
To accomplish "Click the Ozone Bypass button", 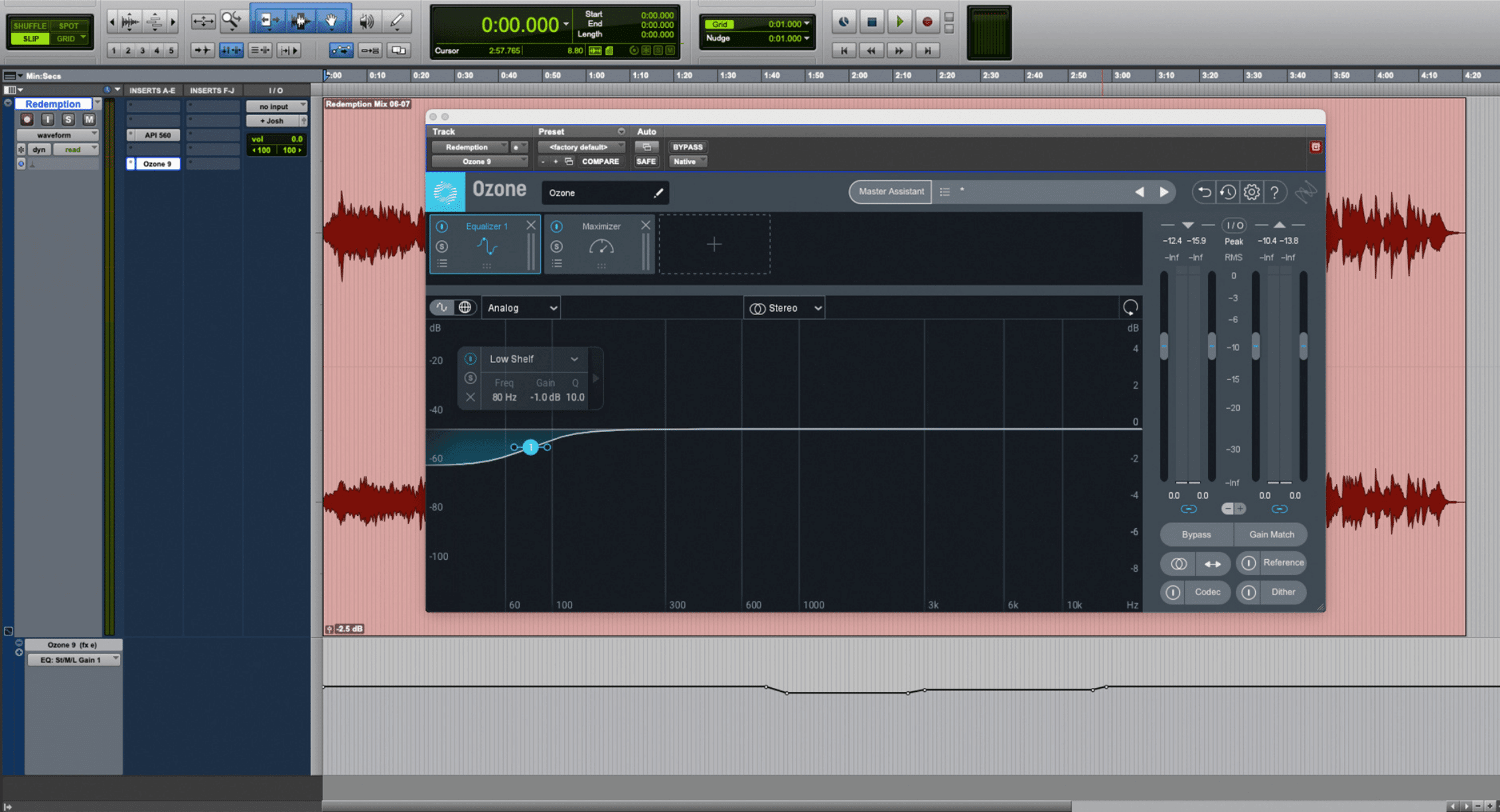I will tap(1196, 535).
